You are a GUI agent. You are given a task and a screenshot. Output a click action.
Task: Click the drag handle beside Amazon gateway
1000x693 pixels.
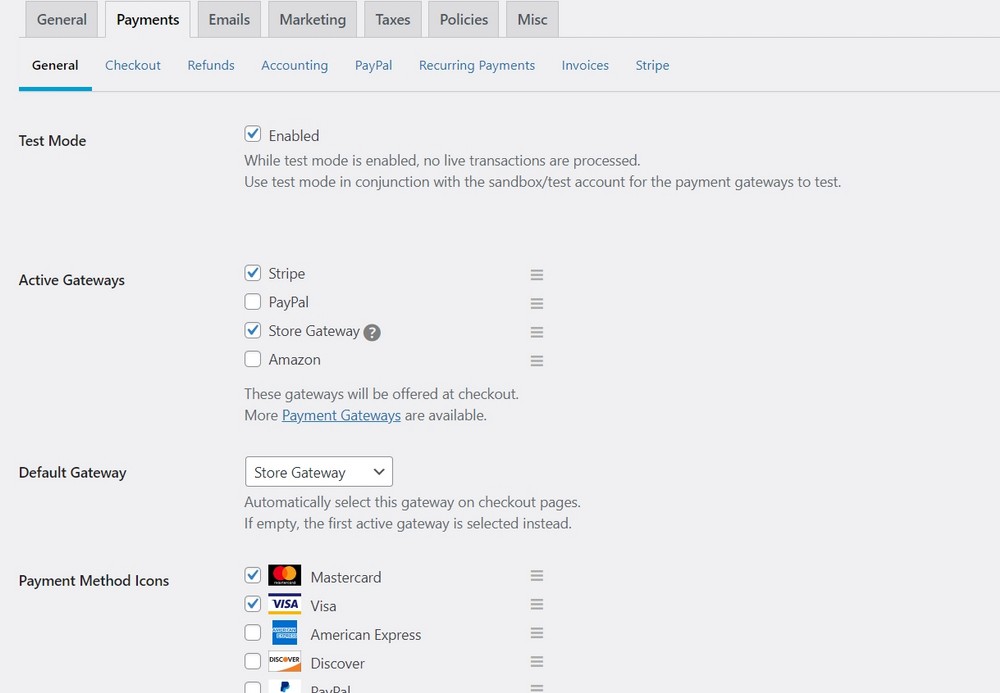pyautogui.click(x=537, y=361)
